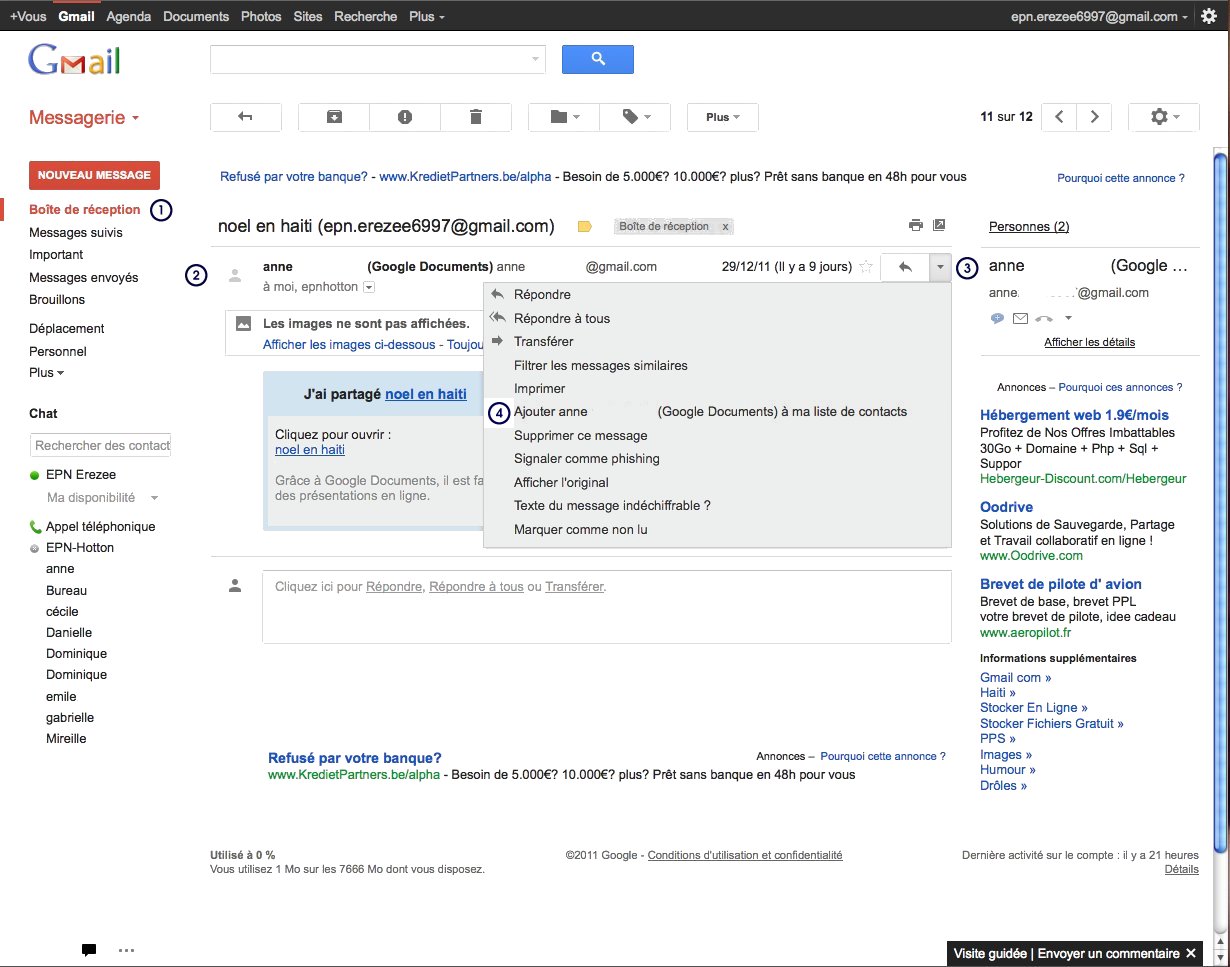Click the NOUVEAU MESSAGE button
1230x967 pixels.
pyautogui.click(x=94, y=175)
